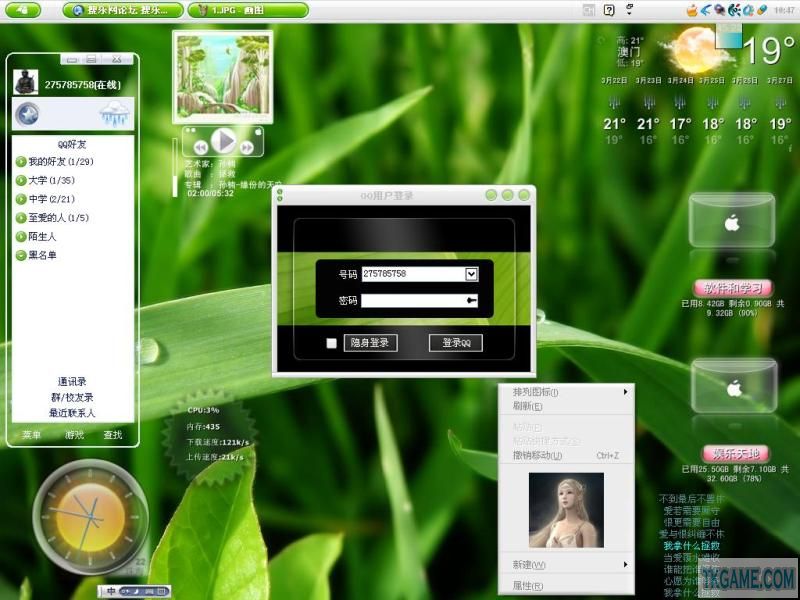
Task: Click the key icon in password field
Action: (471, 301)
